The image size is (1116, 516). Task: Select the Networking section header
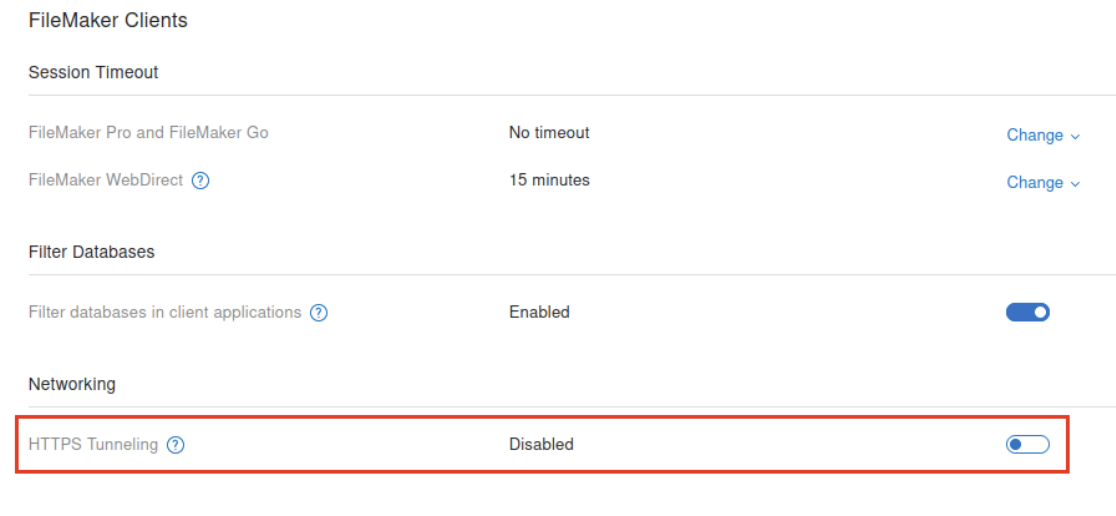tap(72, 384)
